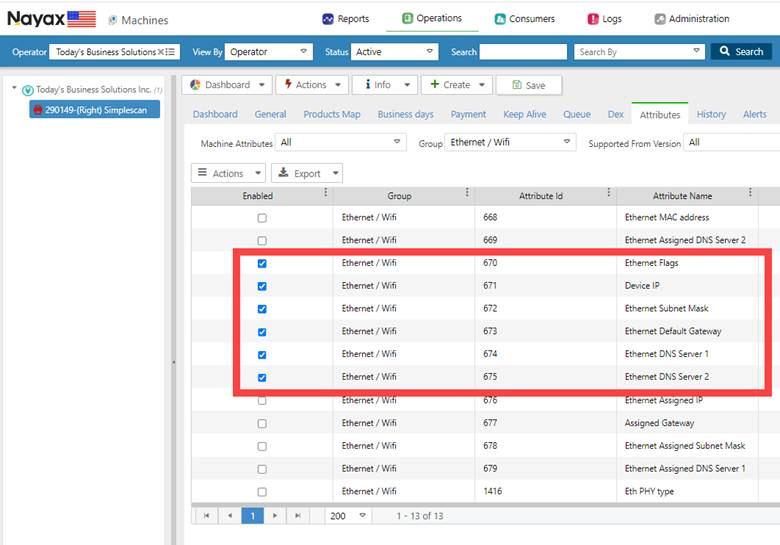Click the Save button
The width and height of the screenshot is (780, 545).
528,85
